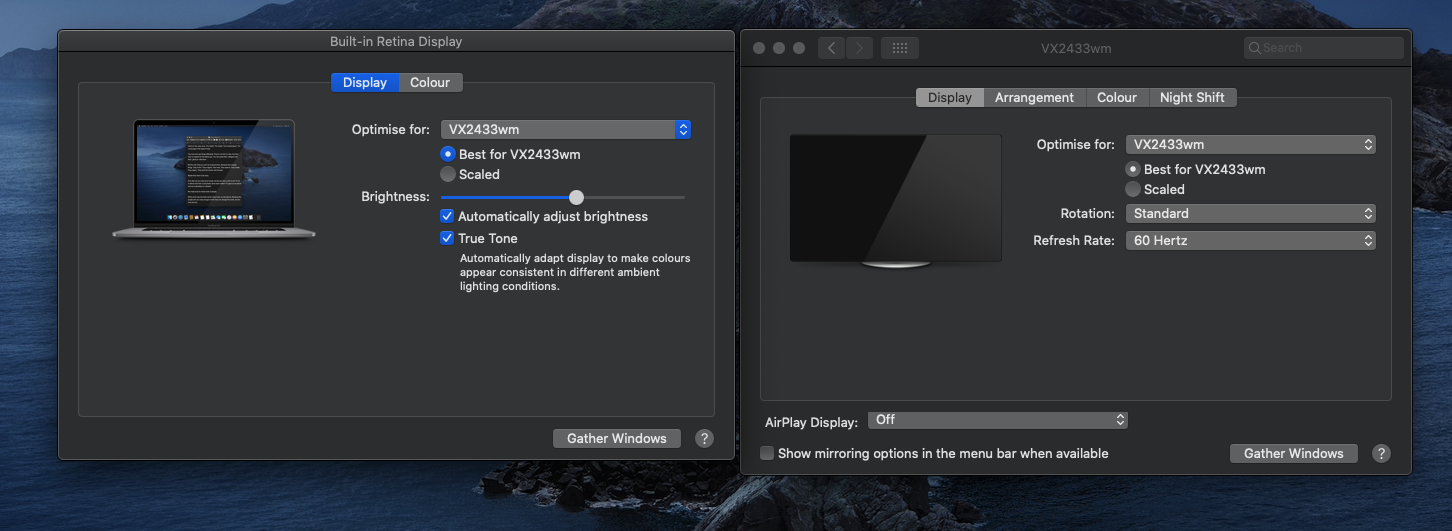Image resolution: width=1452 pixels, height=531 pixels.
Task: Select Best for VX2433wm in Built-in window
Action: (x=448, y=154)
